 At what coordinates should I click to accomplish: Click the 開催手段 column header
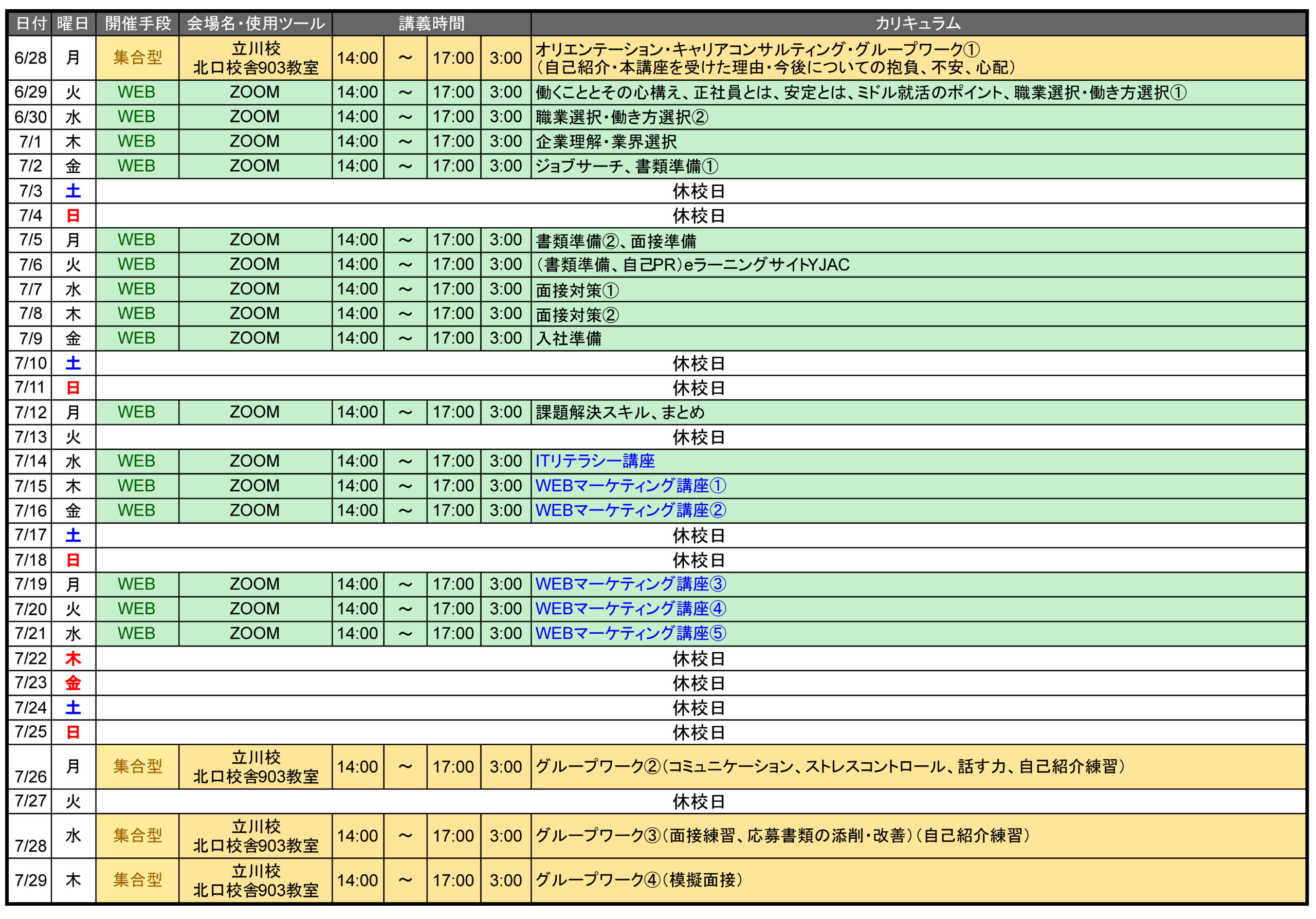click(x=138, y=24)
